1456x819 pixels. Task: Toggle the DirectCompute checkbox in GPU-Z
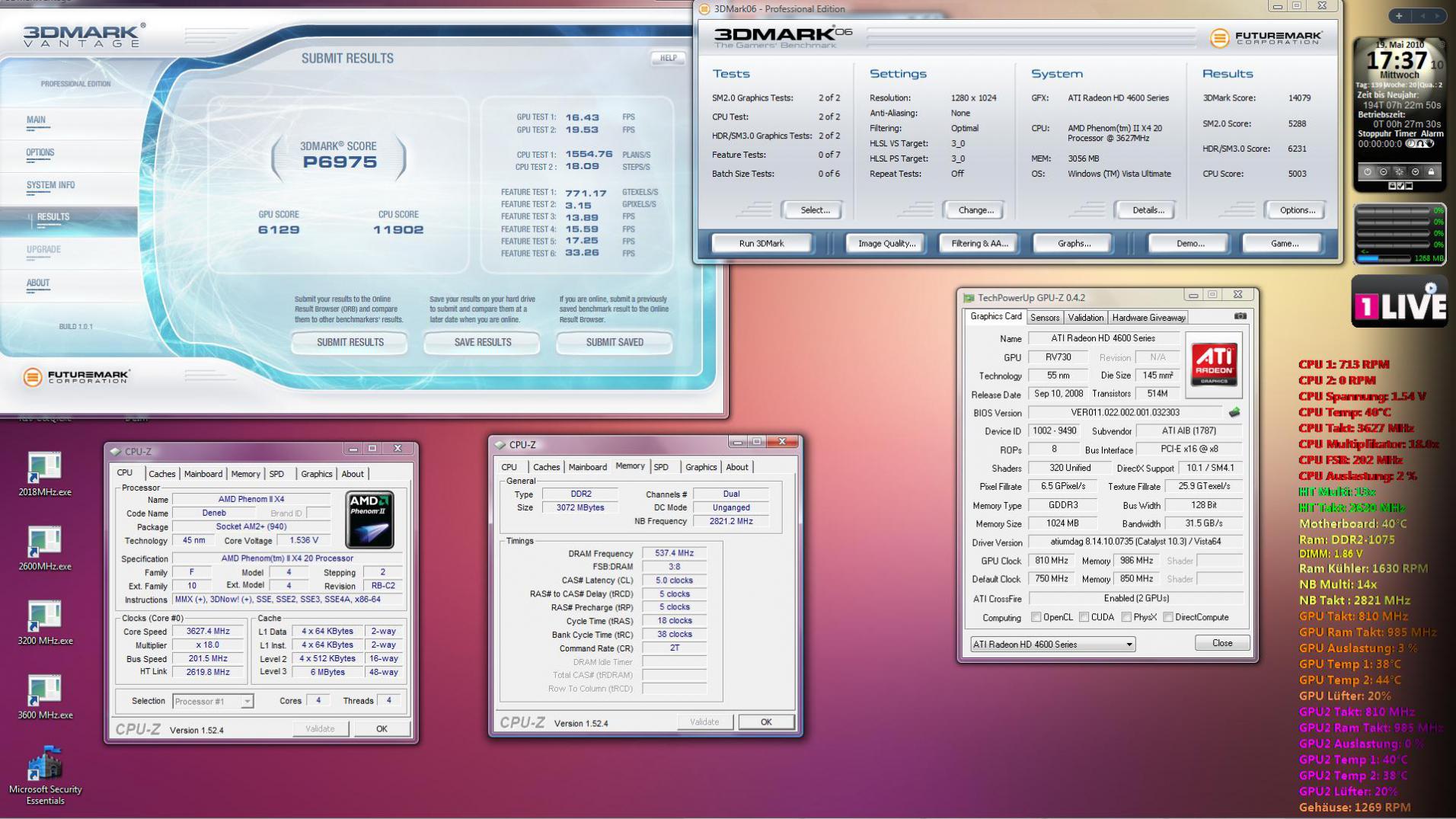point(1167,617)
